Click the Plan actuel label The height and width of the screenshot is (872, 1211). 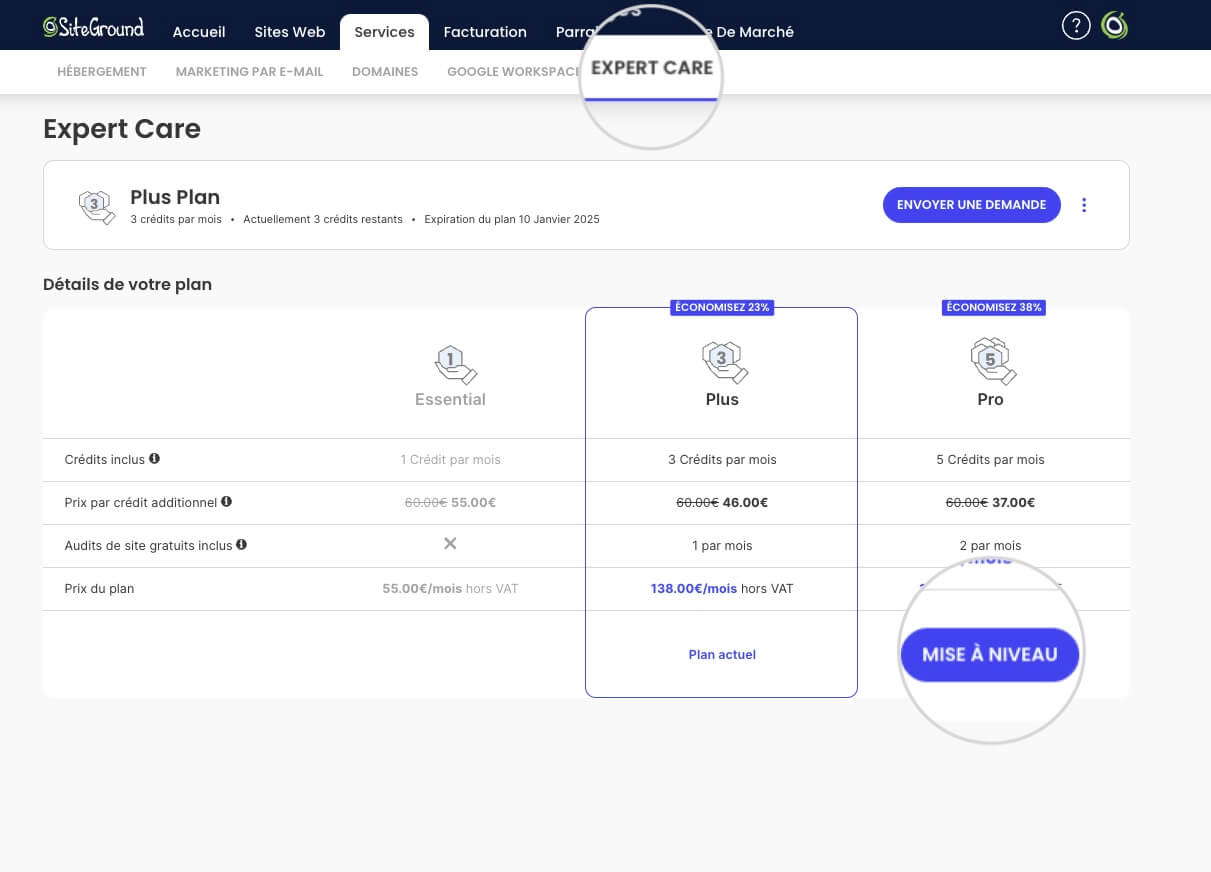point(722,655)
